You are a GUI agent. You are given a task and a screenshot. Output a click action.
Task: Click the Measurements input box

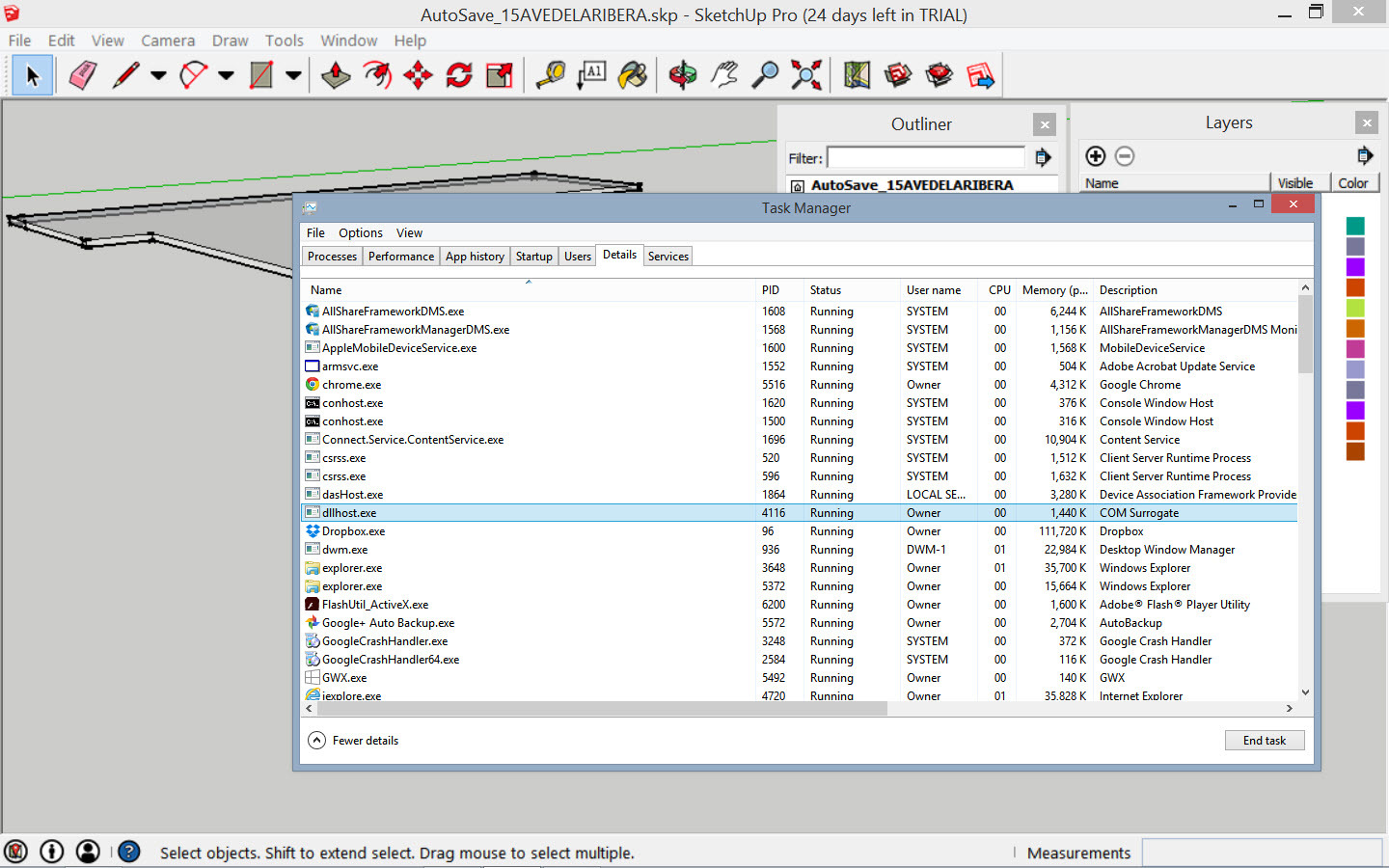click(x=1264, y=853)
